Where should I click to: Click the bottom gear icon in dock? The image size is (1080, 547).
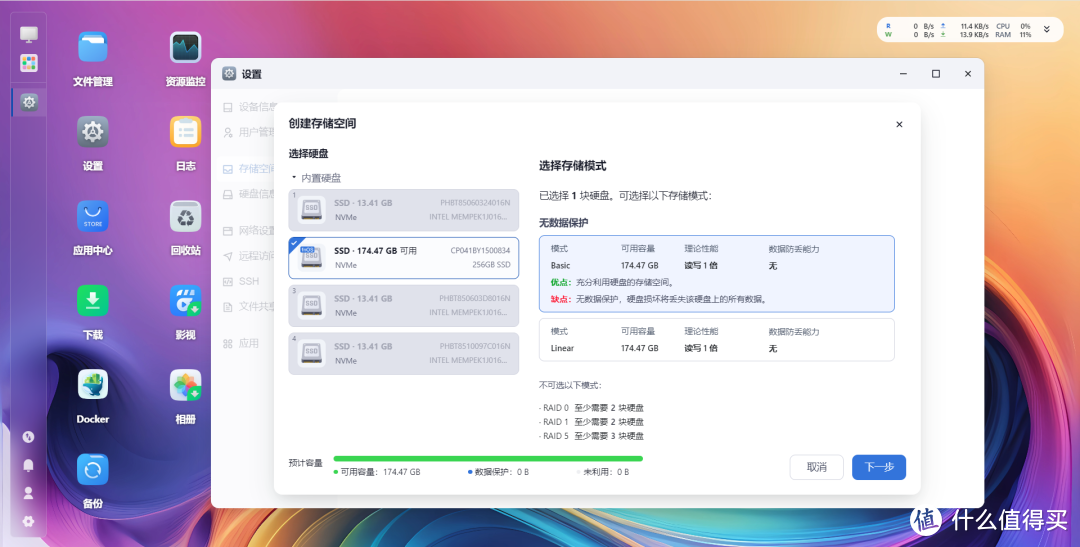coord(28,522)
